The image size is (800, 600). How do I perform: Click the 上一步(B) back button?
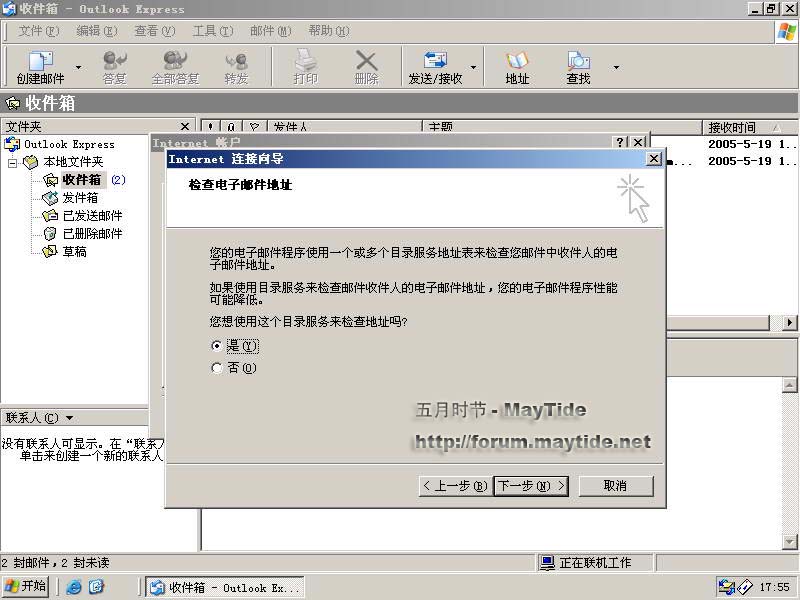coord(455,486)
